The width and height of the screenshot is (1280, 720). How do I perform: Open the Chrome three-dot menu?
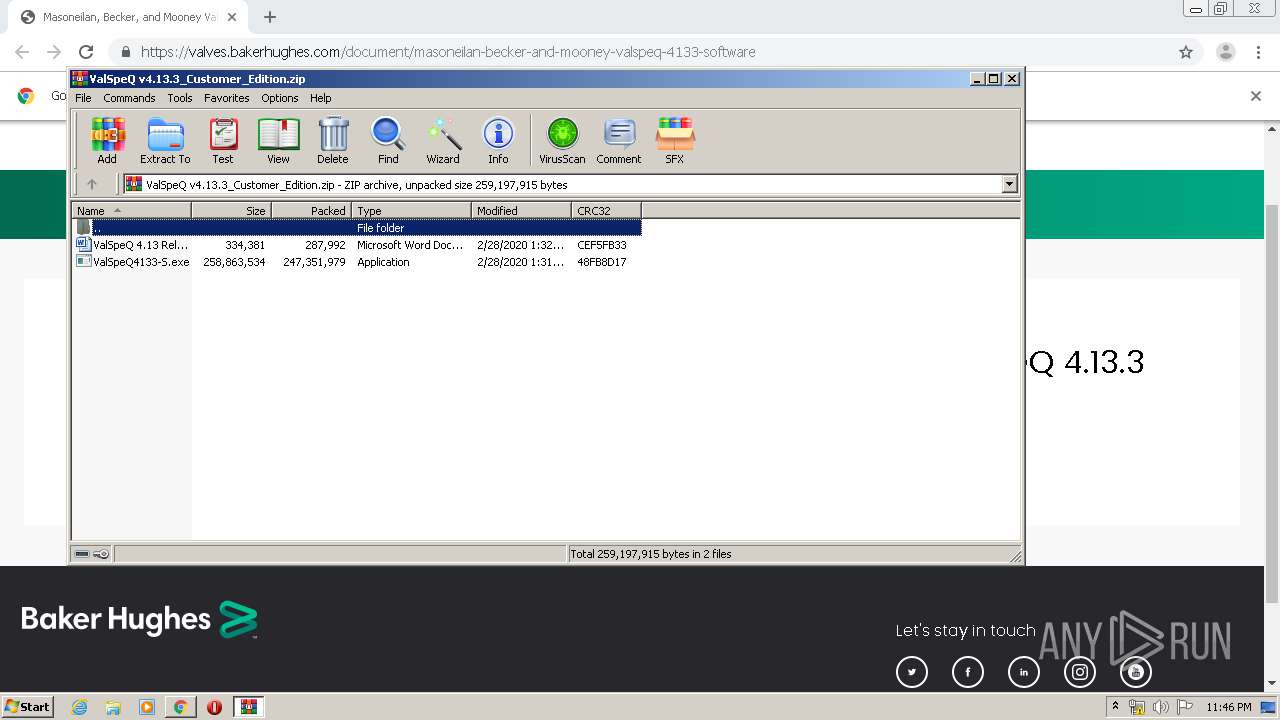pyautogui.click(x=1257, y=52)
